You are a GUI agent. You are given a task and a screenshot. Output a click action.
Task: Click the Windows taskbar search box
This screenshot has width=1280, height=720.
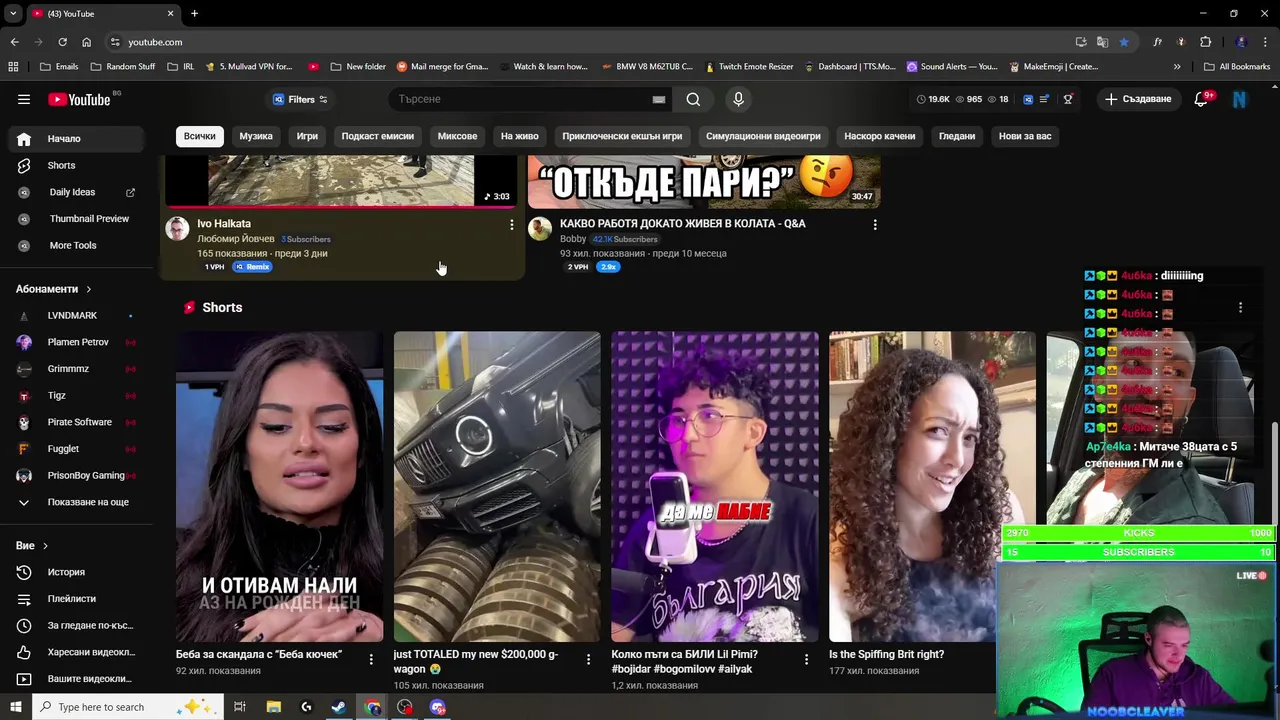(127, 707)
